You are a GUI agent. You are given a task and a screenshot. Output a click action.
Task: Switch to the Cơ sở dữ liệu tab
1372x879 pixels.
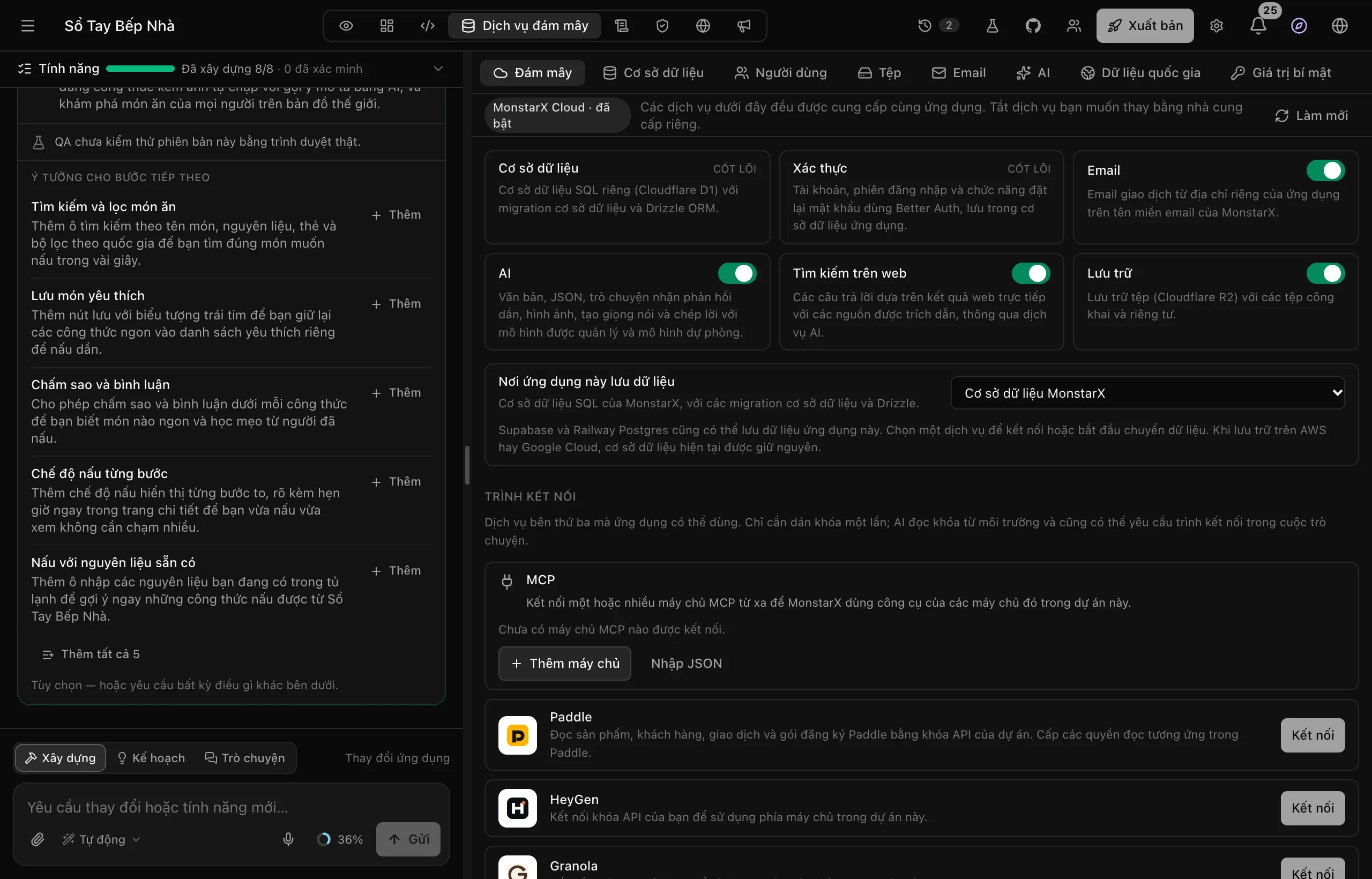click(653, 73)
